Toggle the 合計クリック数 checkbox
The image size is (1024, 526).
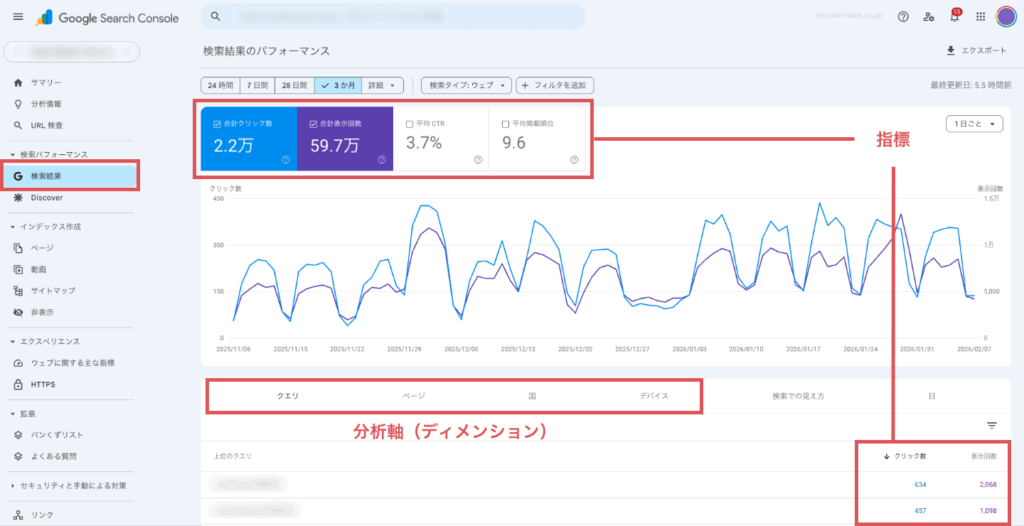click(216, 123)
